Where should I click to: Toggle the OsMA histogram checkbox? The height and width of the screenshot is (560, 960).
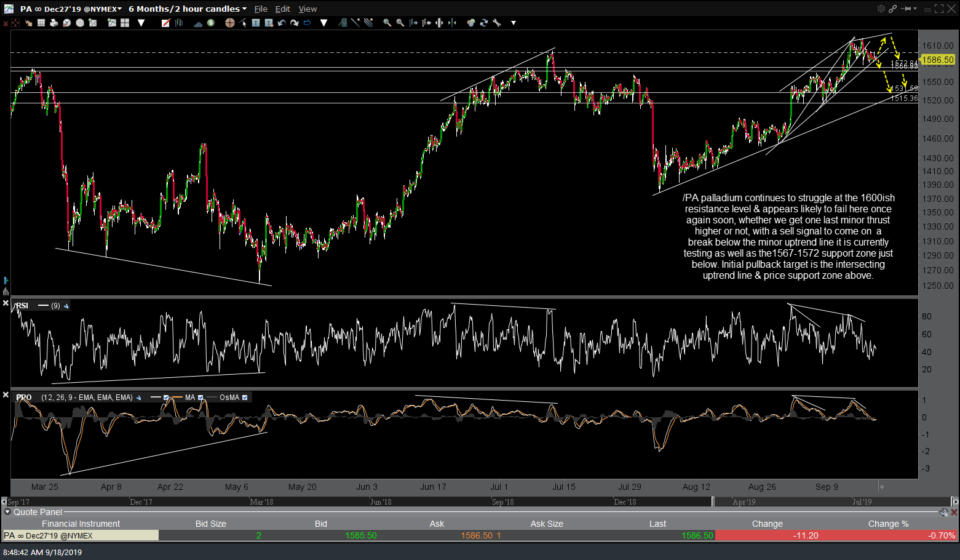click(x=247, y=398)
